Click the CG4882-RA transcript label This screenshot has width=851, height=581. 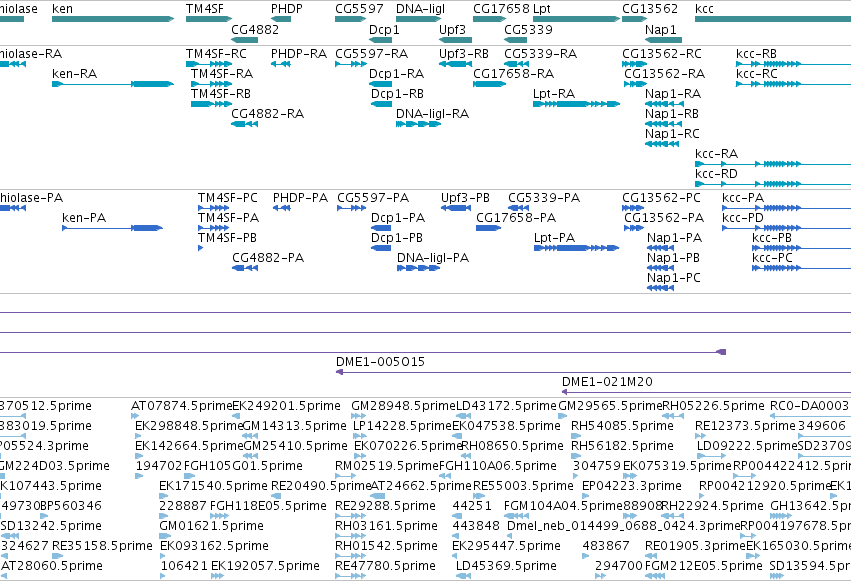pyautogui.click(x=268, y=113)
